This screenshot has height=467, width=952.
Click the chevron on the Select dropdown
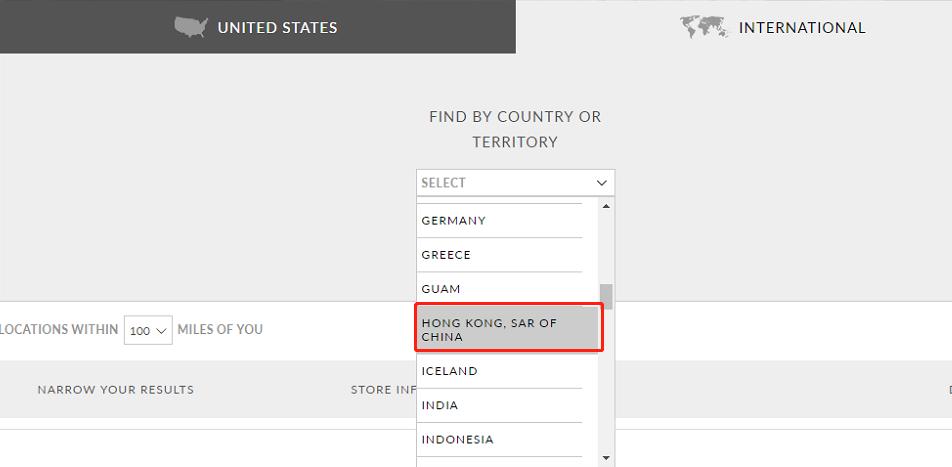(x=602, y=183)
